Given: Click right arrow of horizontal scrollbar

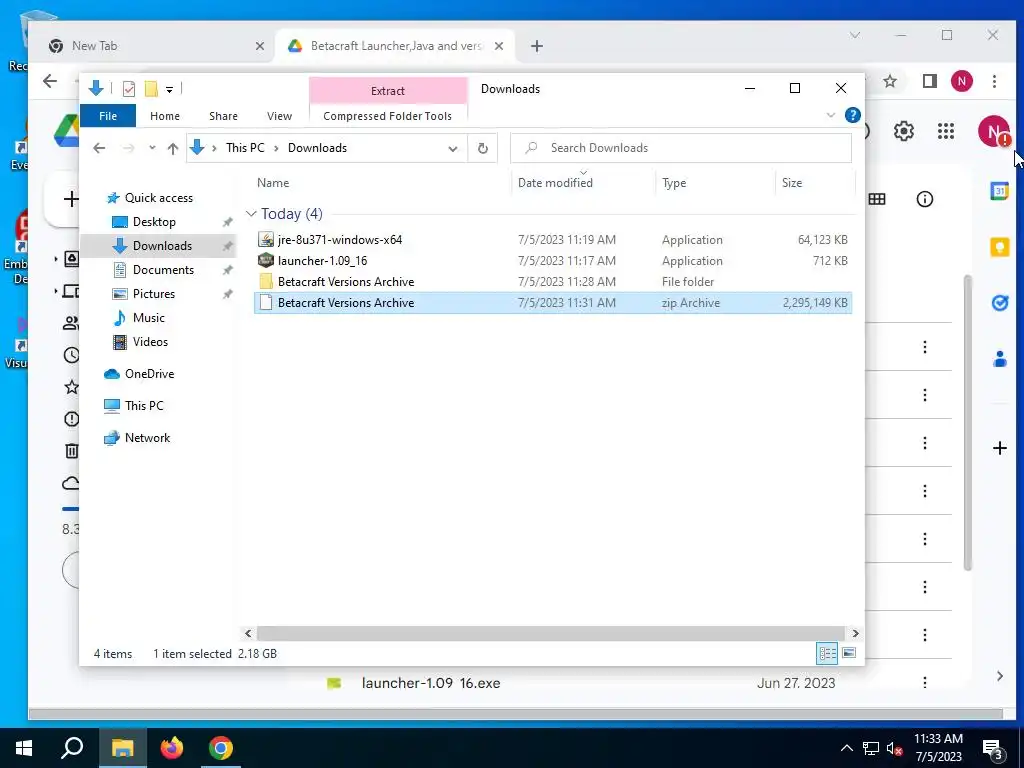Looking at the screenshot, I should tap(855, 633).
